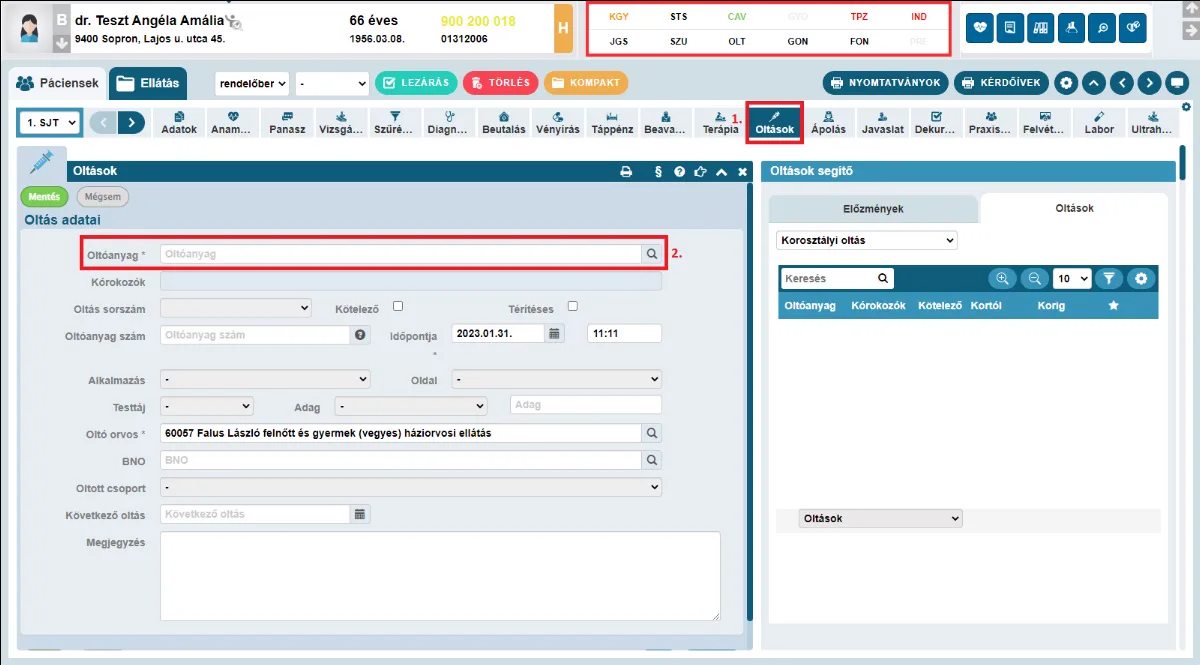Search doctor with Oltó orvos magnifier icon
Image resolution: width=1200 pixels, height=665 pixels.
click(x=651, y=433)
